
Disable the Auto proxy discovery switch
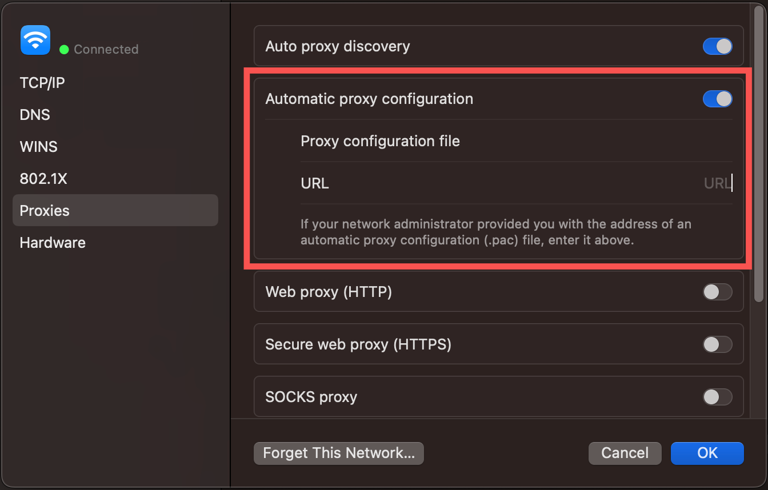coord(717,47)
